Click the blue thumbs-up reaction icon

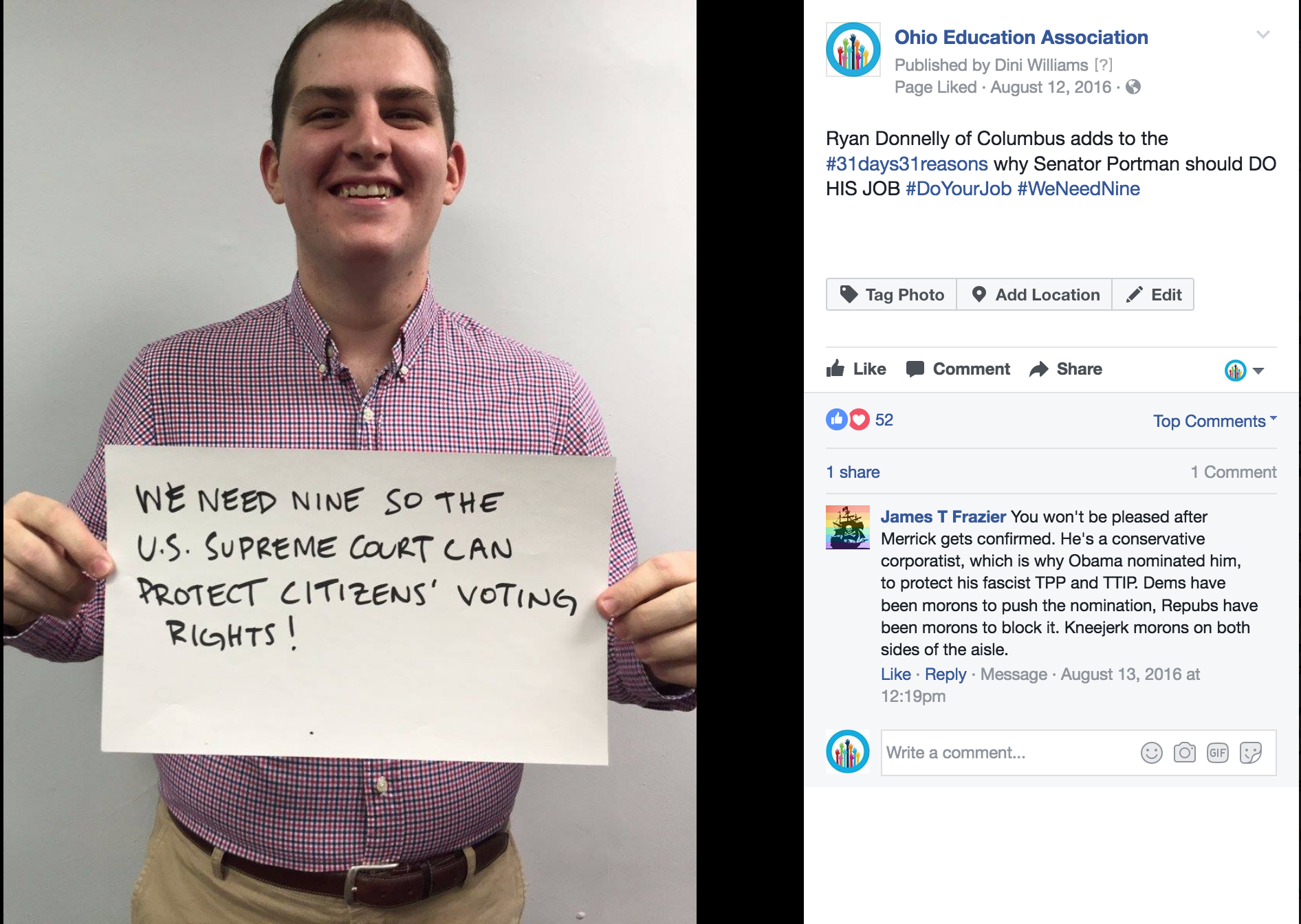coord(837,419)
